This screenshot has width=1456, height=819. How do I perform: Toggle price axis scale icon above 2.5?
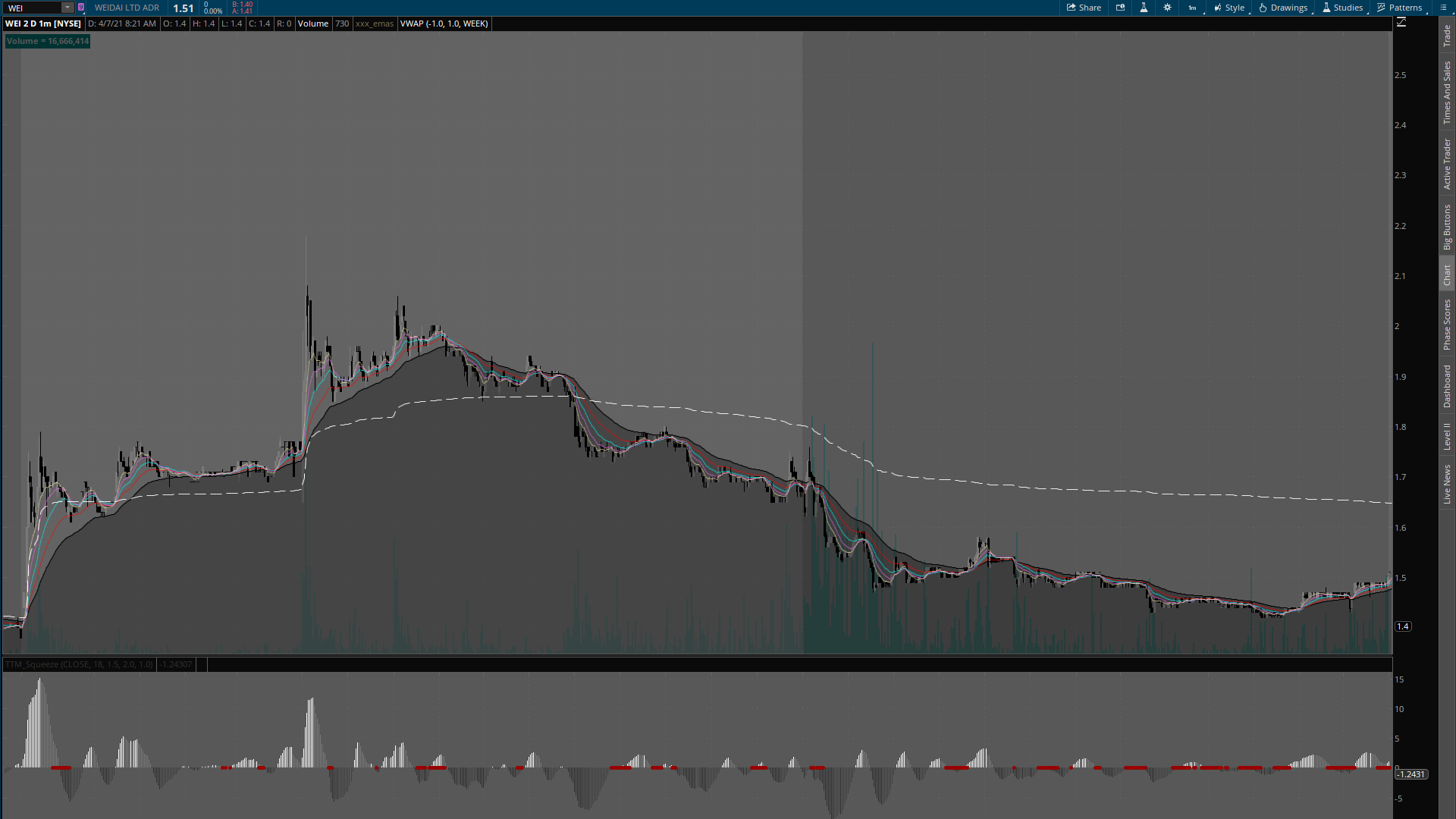(x=1401, y=23)
